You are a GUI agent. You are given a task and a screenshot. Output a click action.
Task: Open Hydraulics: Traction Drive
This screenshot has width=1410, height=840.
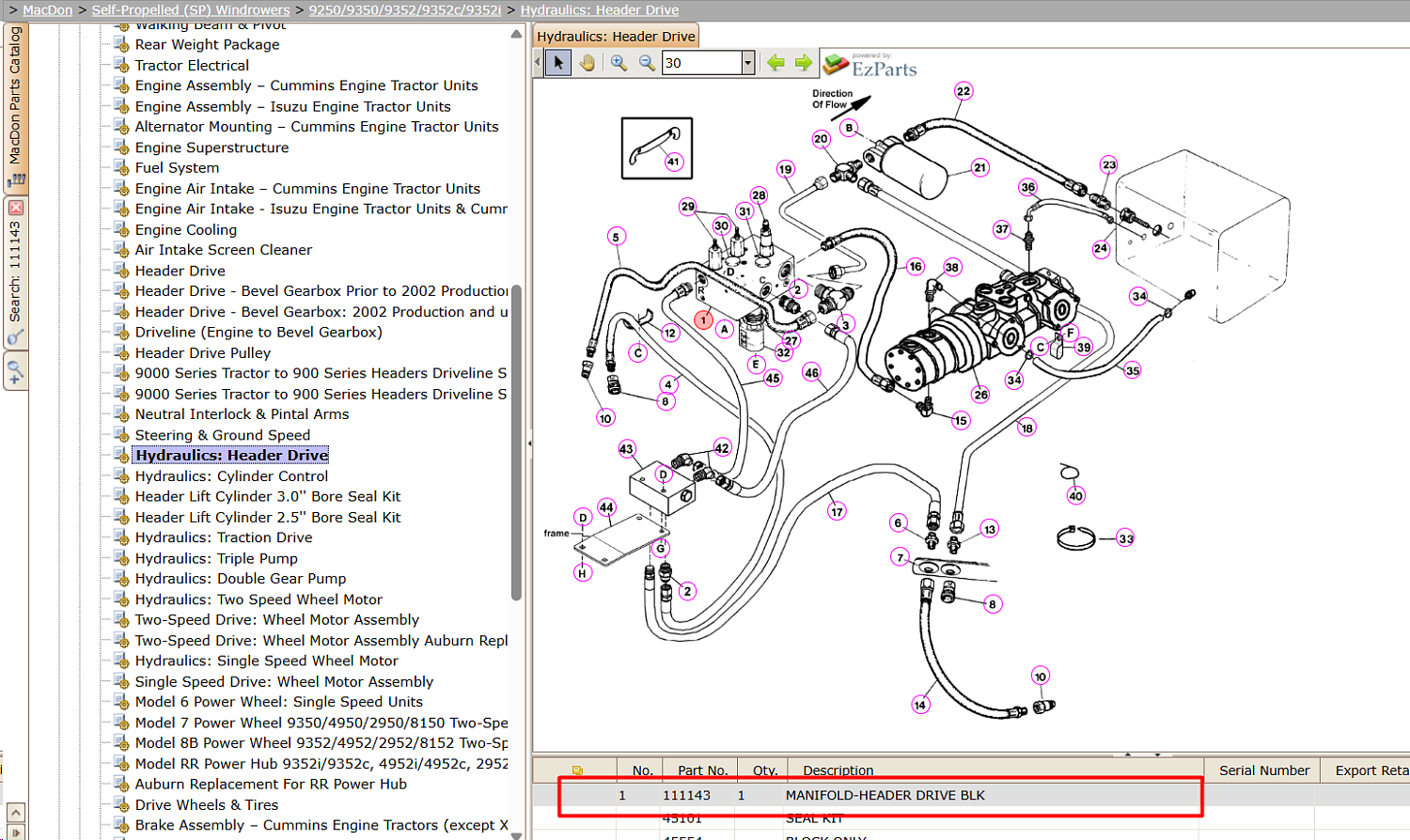(224, 537)
